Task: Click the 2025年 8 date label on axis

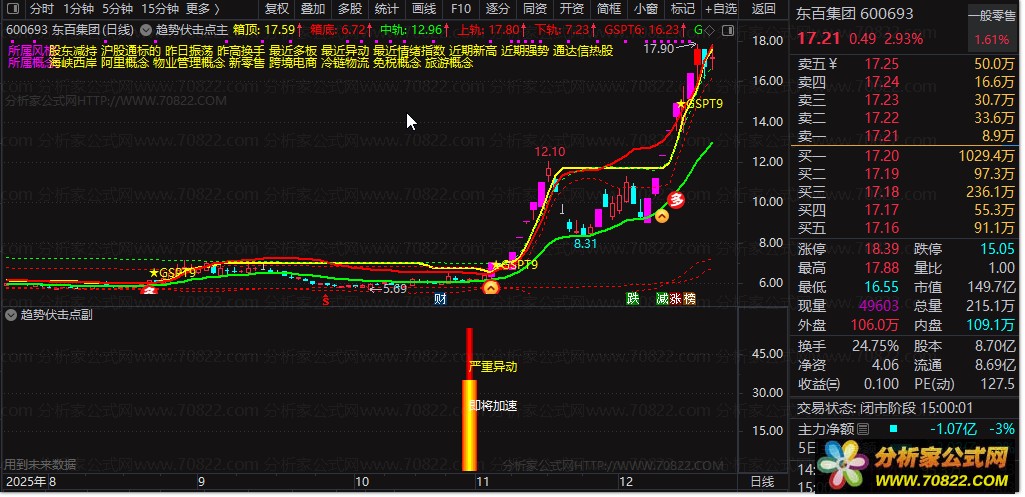Action: pyautogui.click(x=31, y=482)
